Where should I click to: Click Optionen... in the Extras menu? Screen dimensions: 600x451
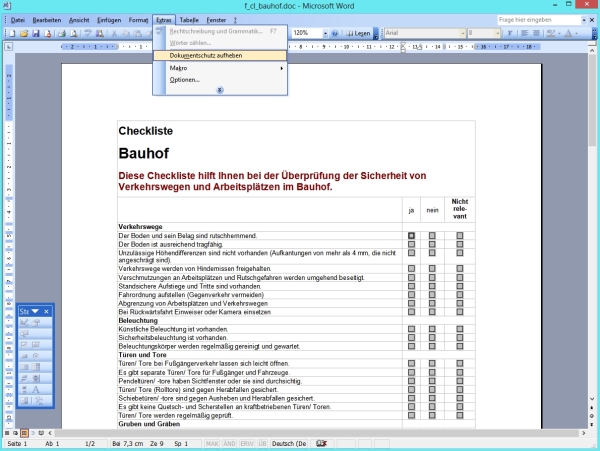(x=185, y=80)
